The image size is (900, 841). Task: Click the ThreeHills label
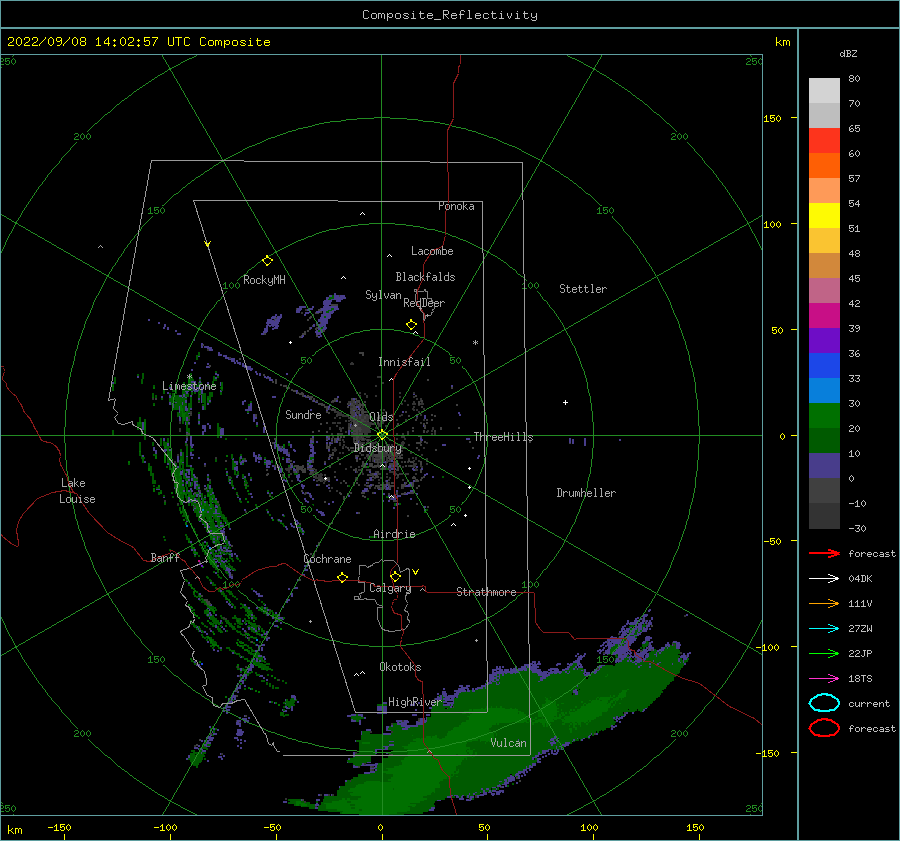click(x=503, y=437)
